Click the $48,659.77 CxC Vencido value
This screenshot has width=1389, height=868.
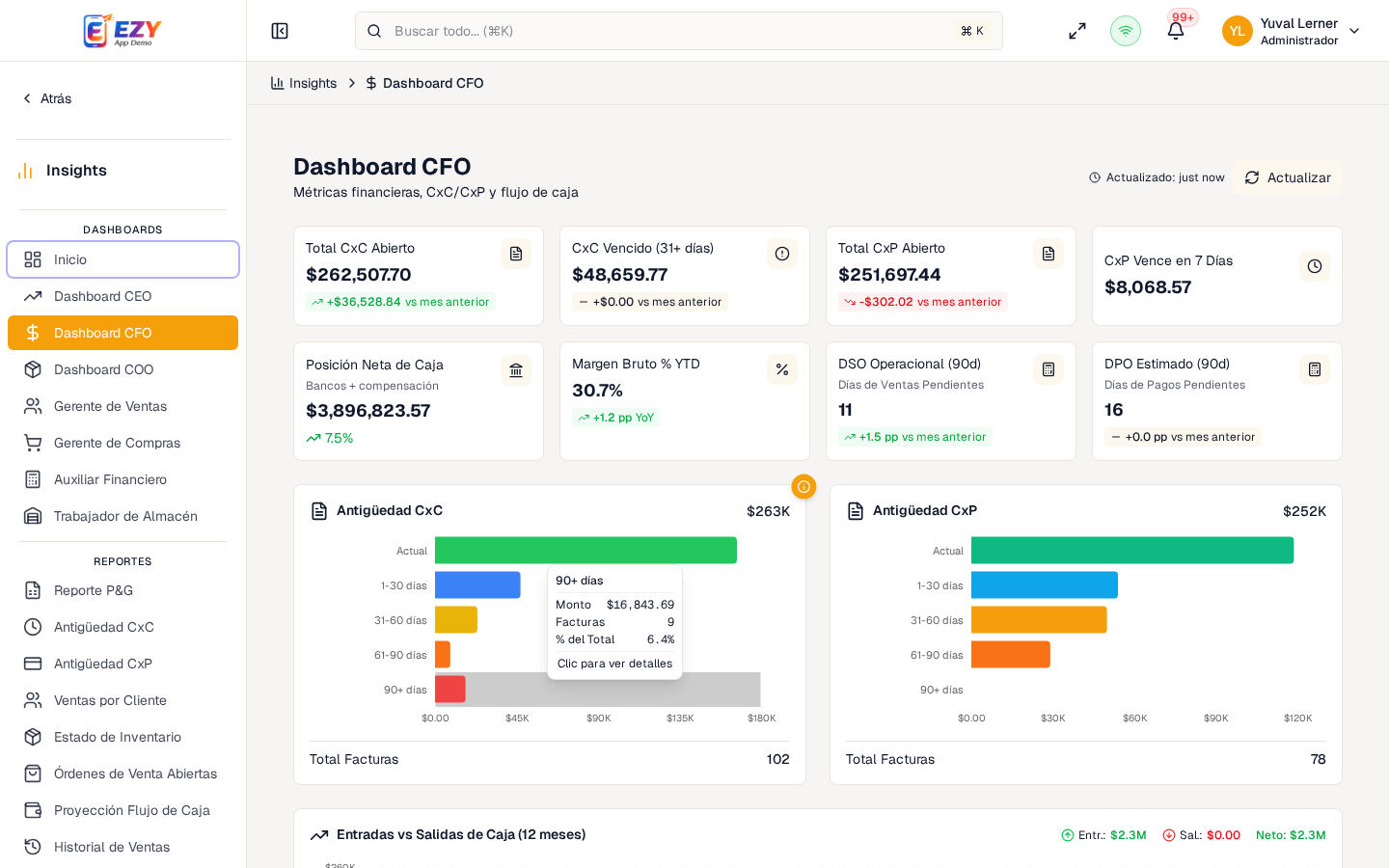(x=620, y=275)
